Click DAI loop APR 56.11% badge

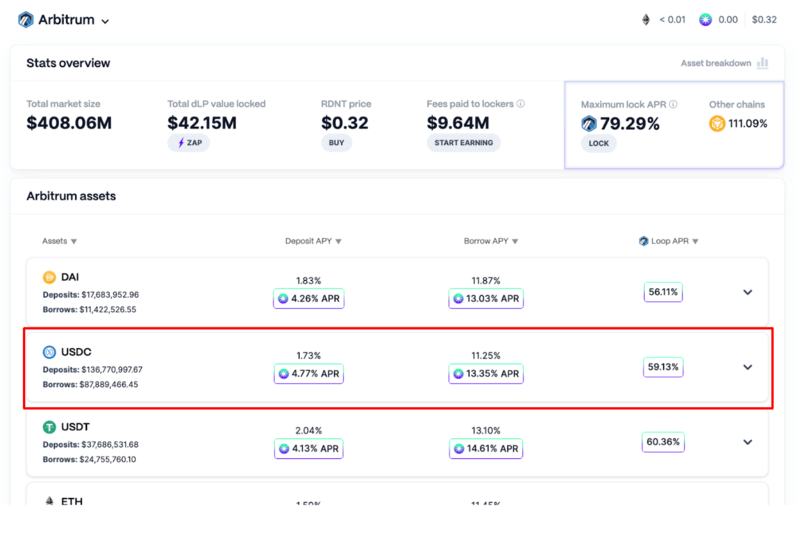pos(663,292)
